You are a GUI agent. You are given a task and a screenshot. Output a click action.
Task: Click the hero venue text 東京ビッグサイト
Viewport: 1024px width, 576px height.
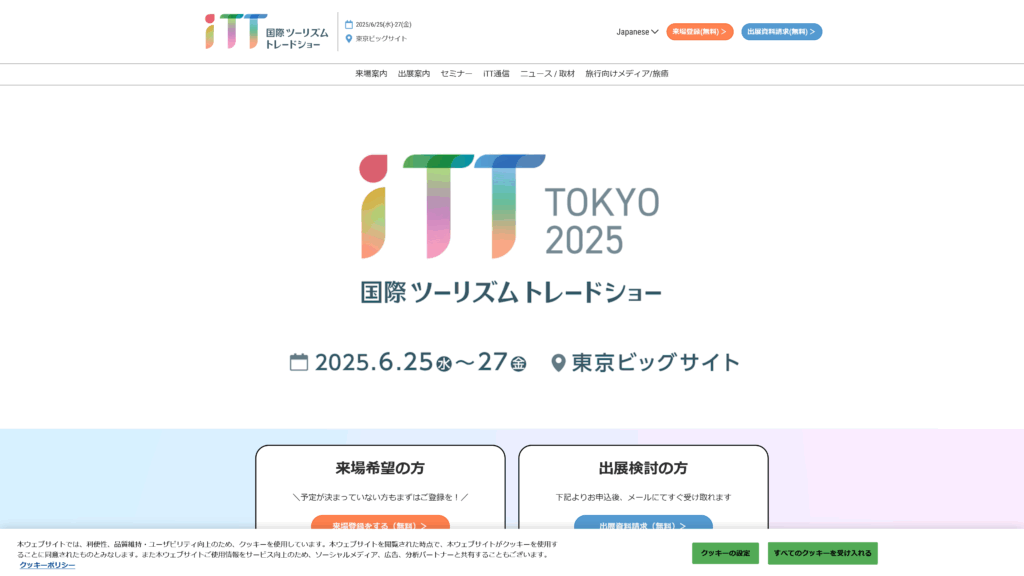coord(655,362)
